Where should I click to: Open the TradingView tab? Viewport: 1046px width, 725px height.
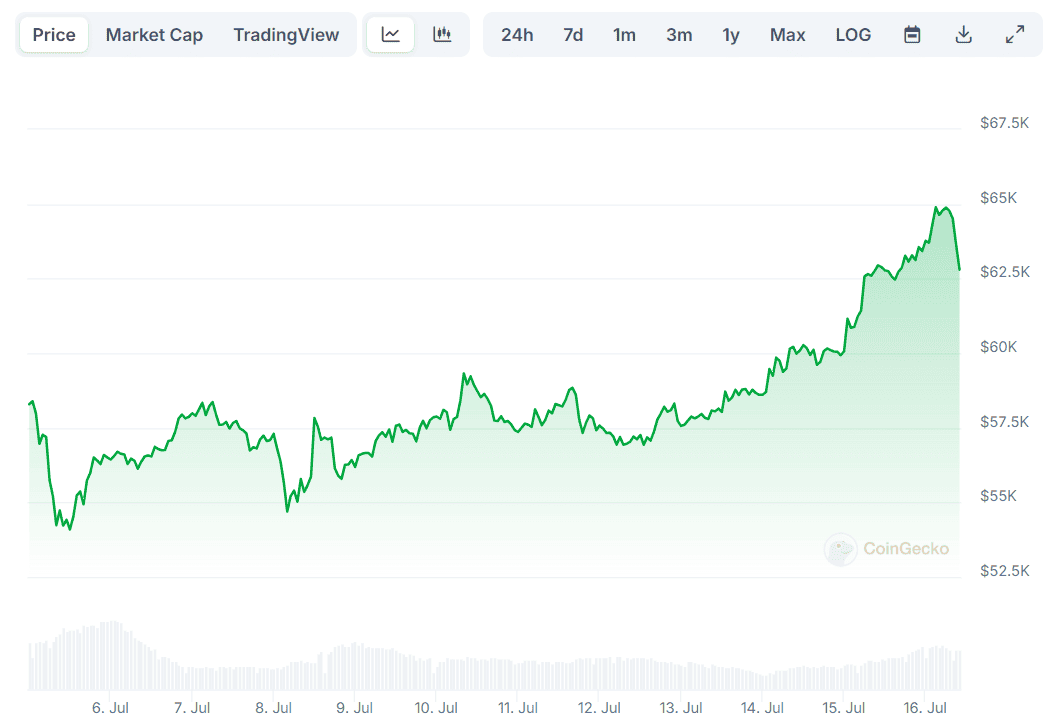click(x=286, y=35)
